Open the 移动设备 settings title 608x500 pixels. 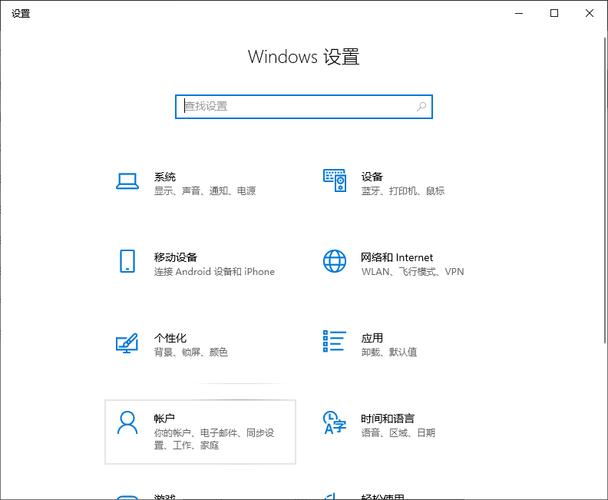[175, 257]
